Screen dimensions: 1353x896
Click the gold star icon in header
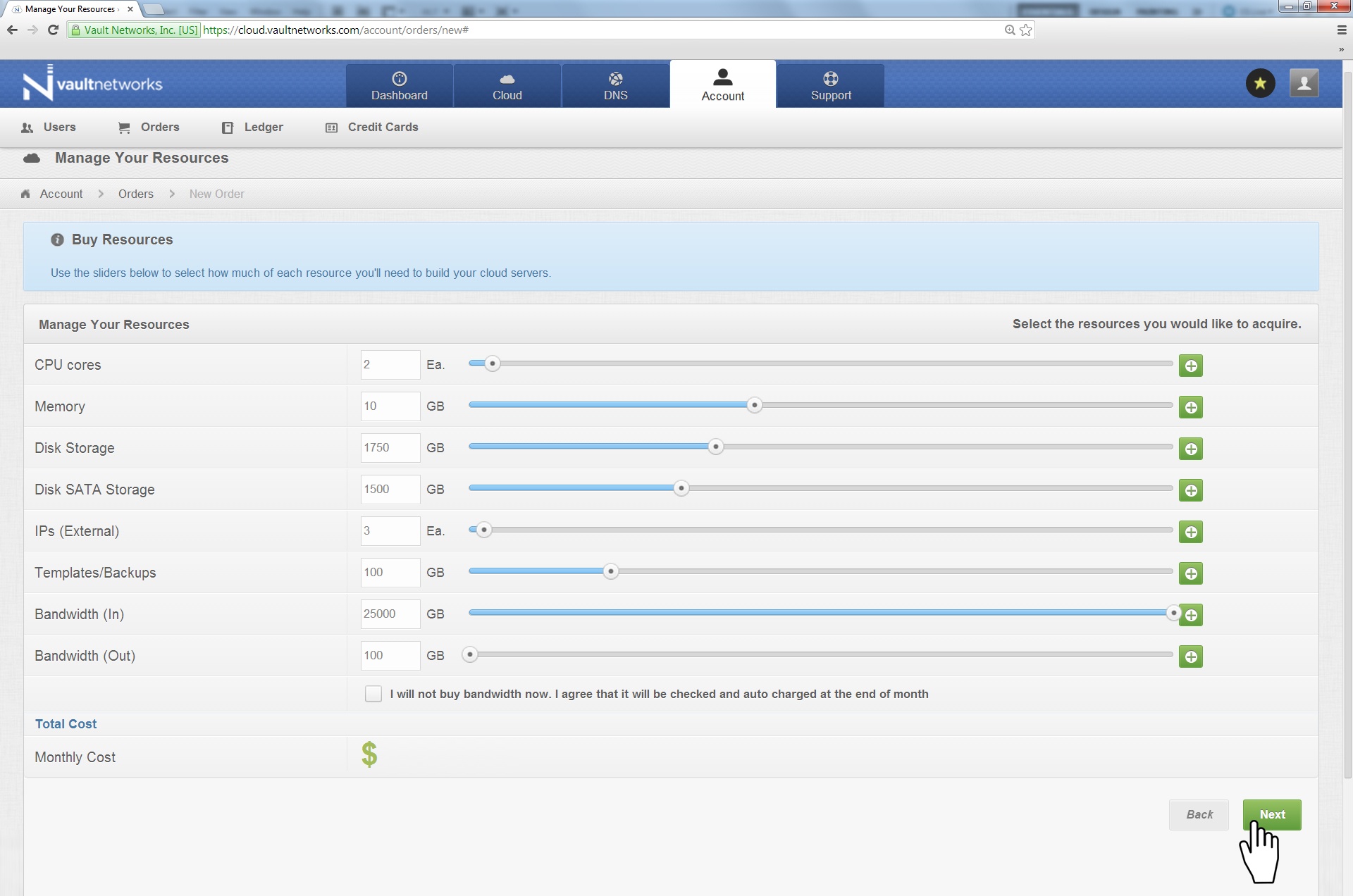pyautogui.click(x=1260, y=84)
